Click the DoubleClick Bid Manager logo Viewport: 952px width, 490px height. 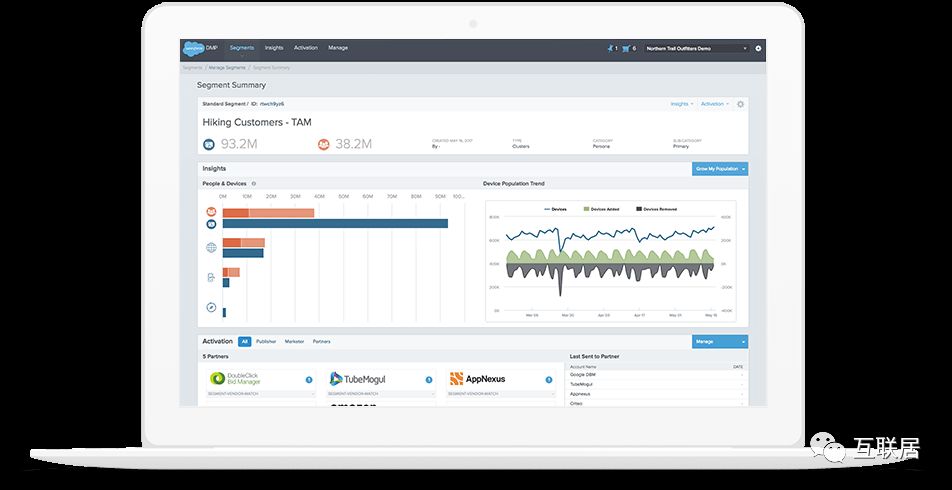(x=236, y=379)
